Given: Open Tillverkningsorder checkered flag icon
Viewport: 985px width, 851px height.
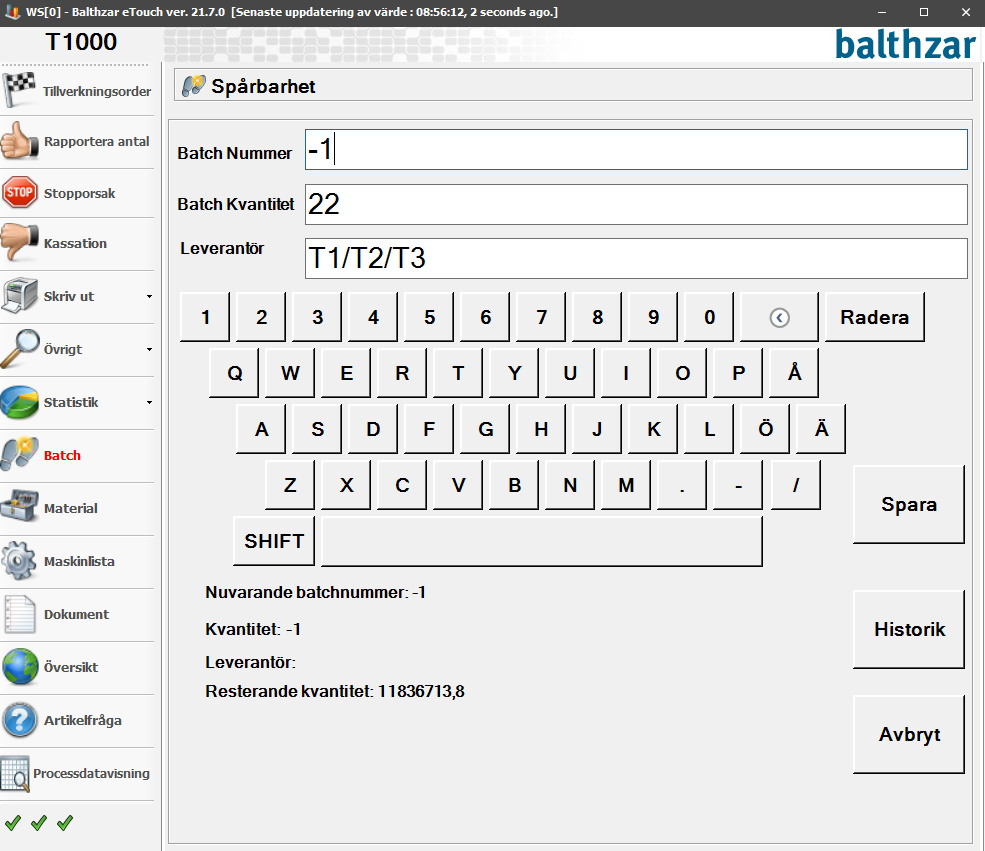Looking at the screenshot, I should point(19,90).
